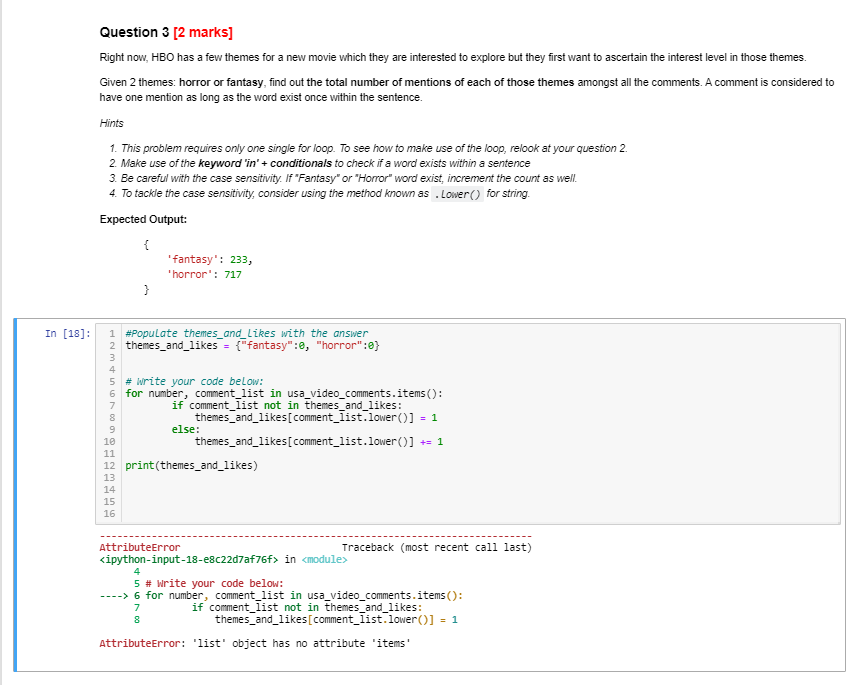Screen dimensions: 856x685
Task: Place cursor on code line 2 themes_and_likes dict
Action: coord(252,346)
